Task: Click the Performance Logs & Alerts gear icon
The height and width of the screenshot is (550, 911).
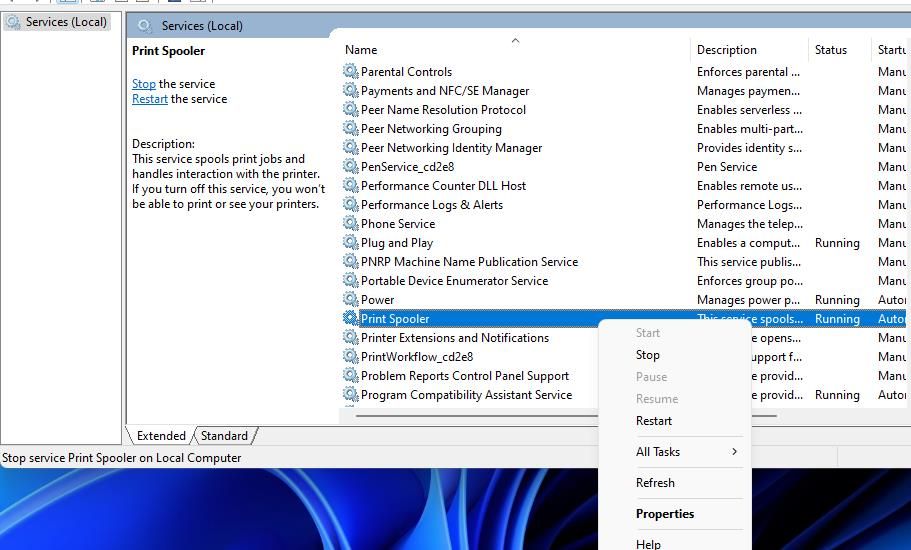Action: tap(350, 204)
